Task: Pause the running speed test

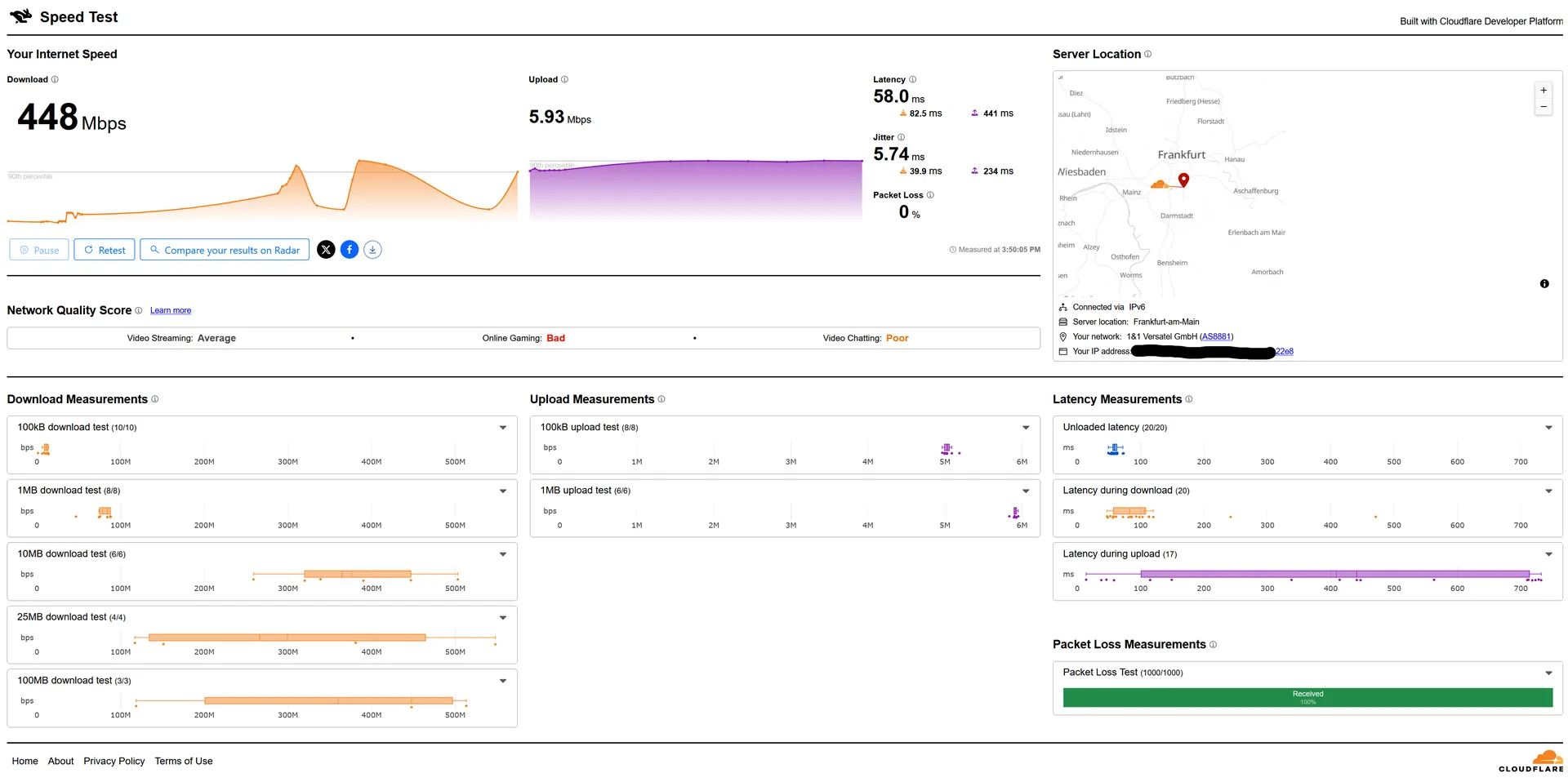Action: tap(39, 250)
